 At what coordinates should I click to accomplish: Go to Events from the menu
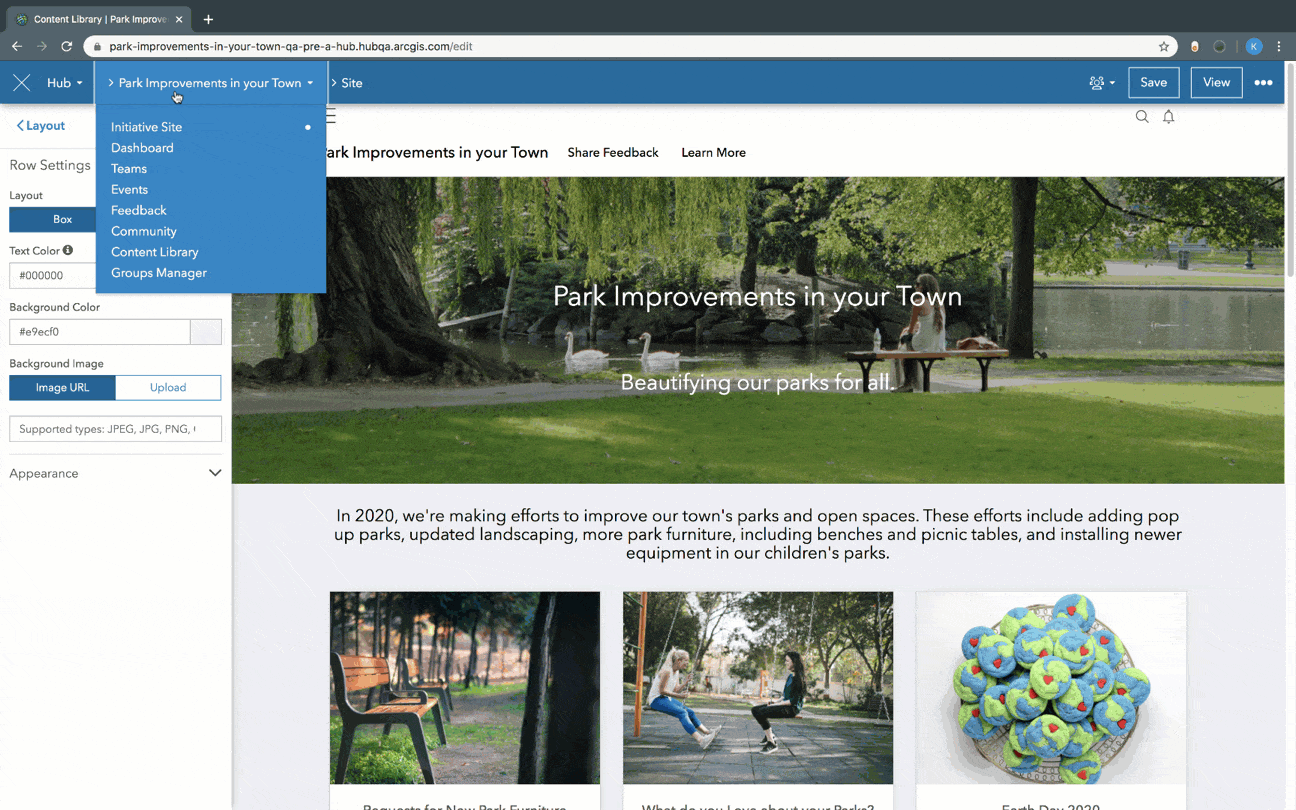[129, 190]
